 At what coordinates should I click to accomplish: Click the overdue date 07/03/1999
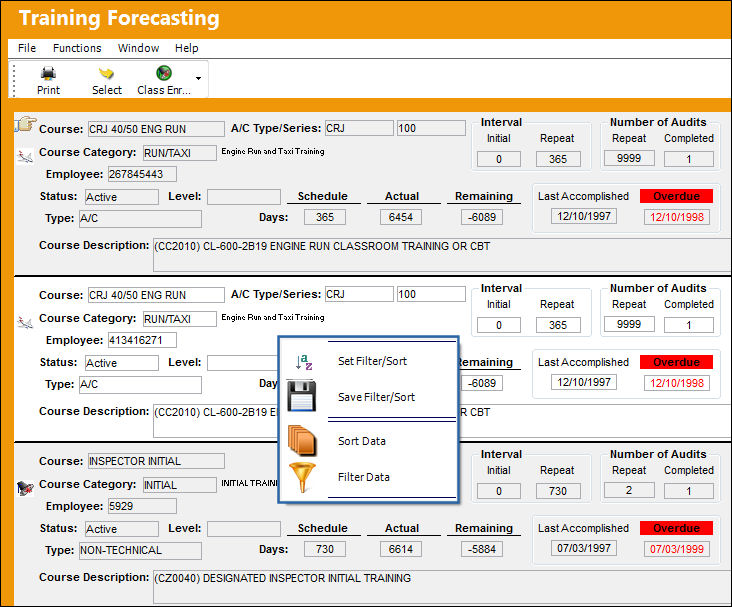[x=677, y=549]
